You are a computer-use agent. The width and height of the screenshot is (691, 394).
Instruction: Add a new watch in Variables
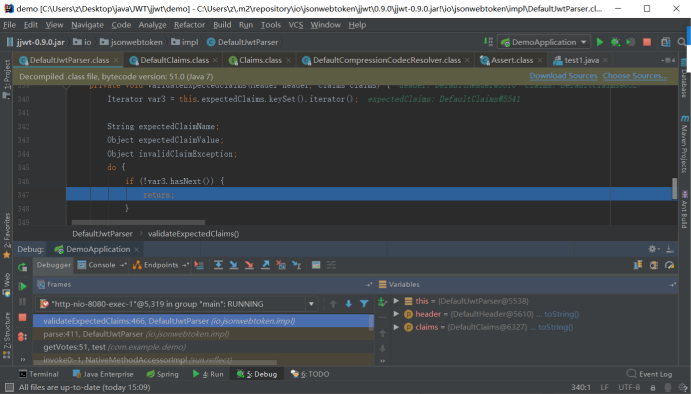(382, 302)
